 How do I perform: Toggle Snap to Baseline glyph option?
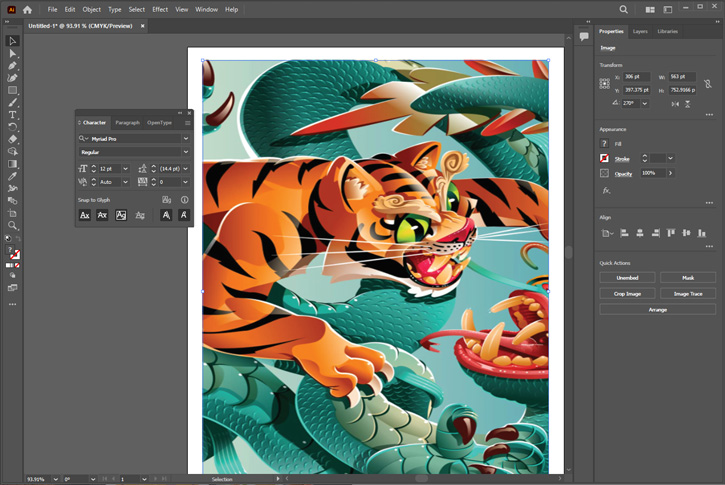coord(85,215)
